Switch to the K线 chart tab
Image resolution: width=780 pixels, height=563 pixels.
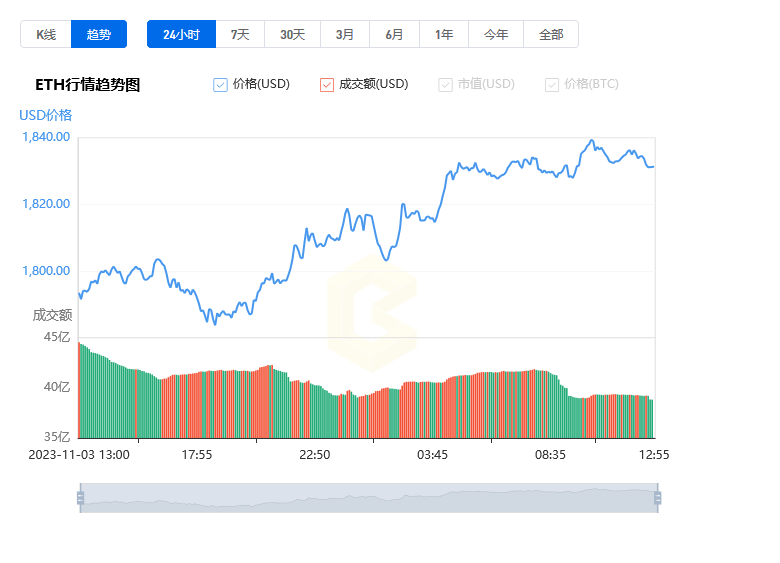click(x=46, y=34)
